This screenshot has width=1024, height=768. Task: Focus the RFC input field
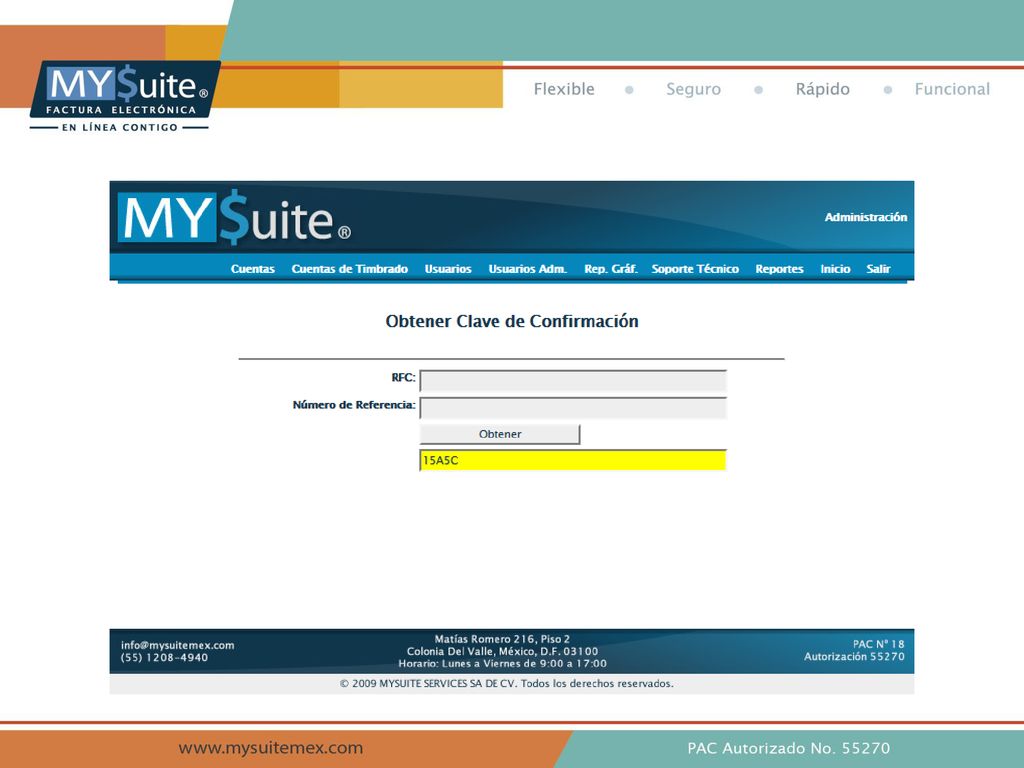click(x=573, y=381)
